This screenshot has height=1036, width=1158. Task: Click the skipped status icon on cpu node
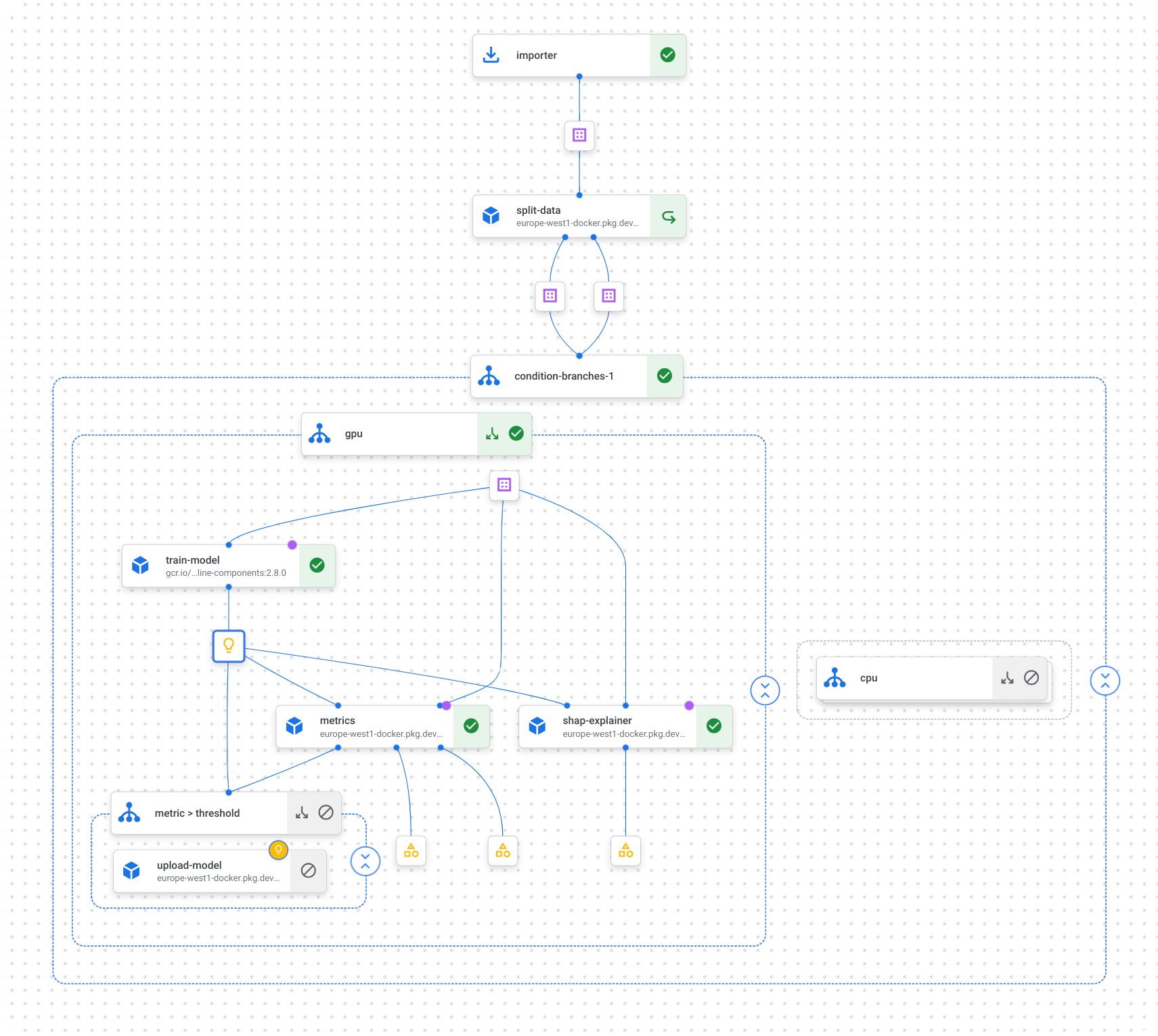point(1031,677)
